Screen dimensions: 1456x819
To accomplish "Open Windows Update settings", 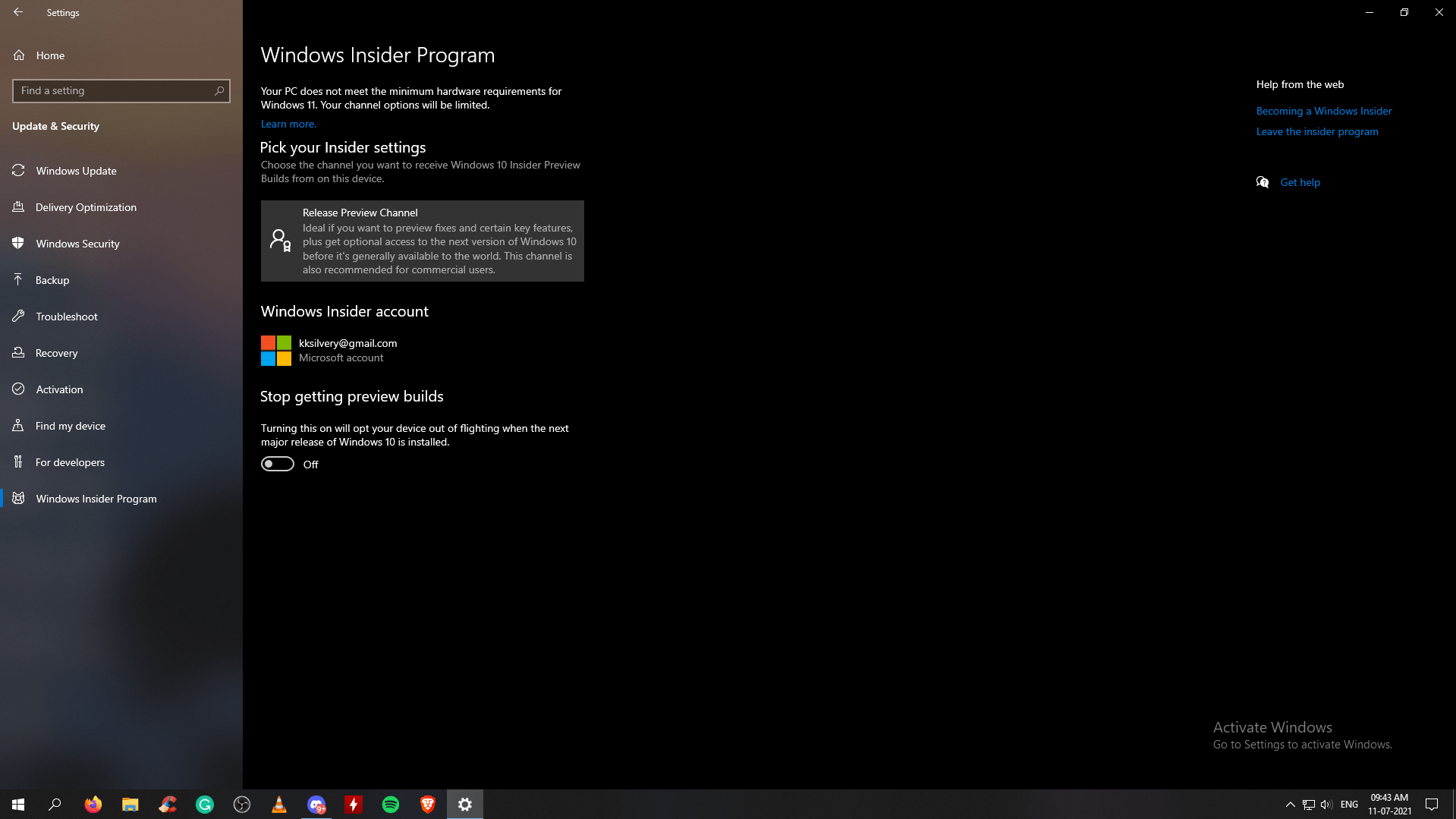I will click(x=121, y=171).
